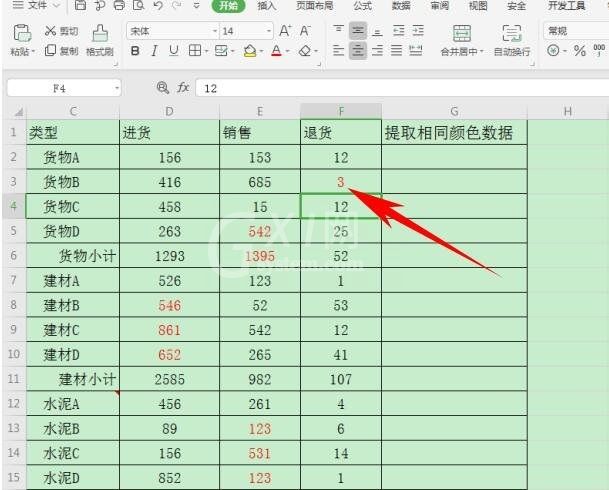Image resolution: width=609 pixels, height=490 pixels.
Task: Click the fill color bucket icon
Action: [250, 50]
